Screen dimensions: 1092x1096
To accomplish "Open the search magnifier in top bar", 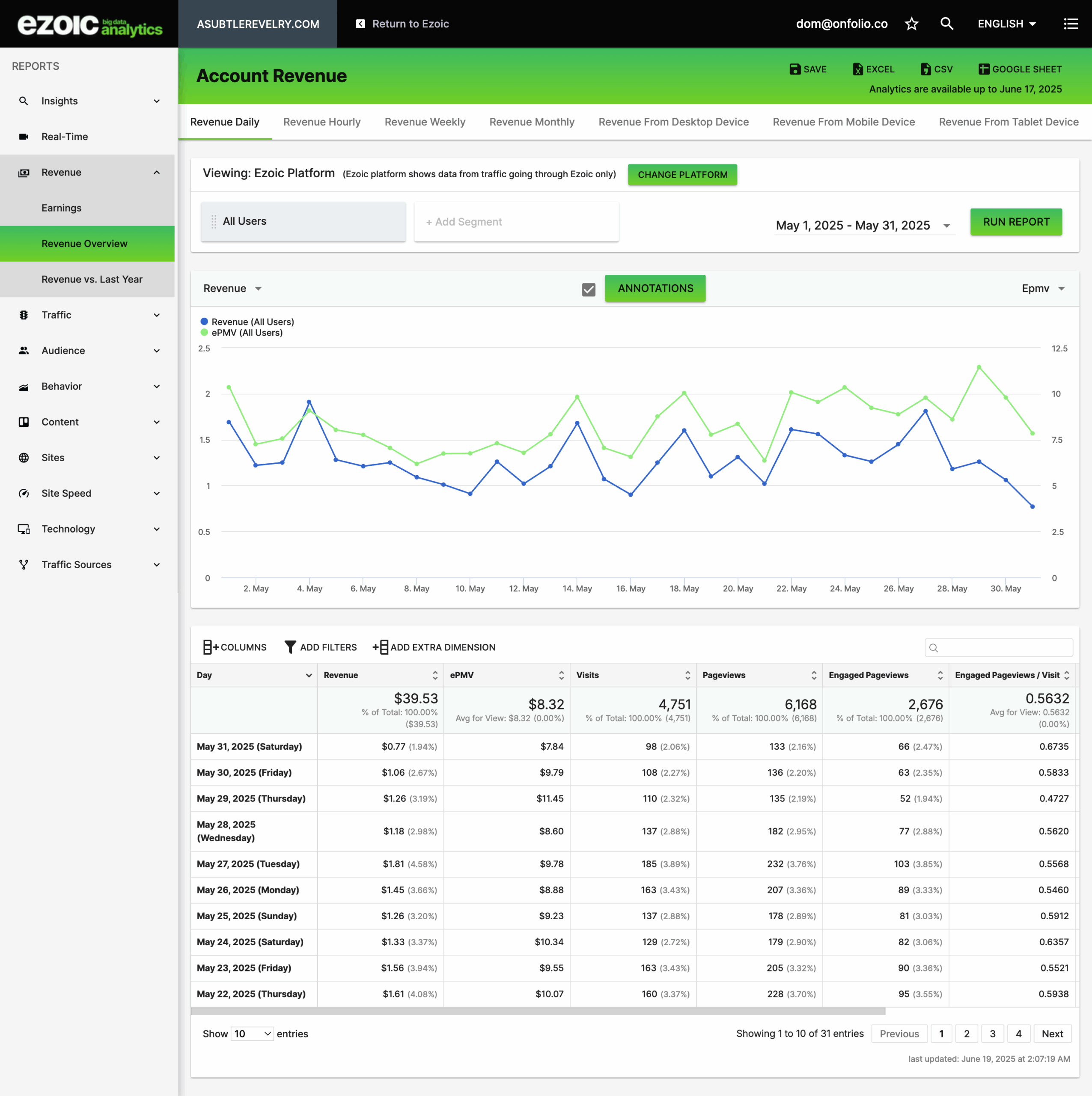I will click(x=947, y=24).
